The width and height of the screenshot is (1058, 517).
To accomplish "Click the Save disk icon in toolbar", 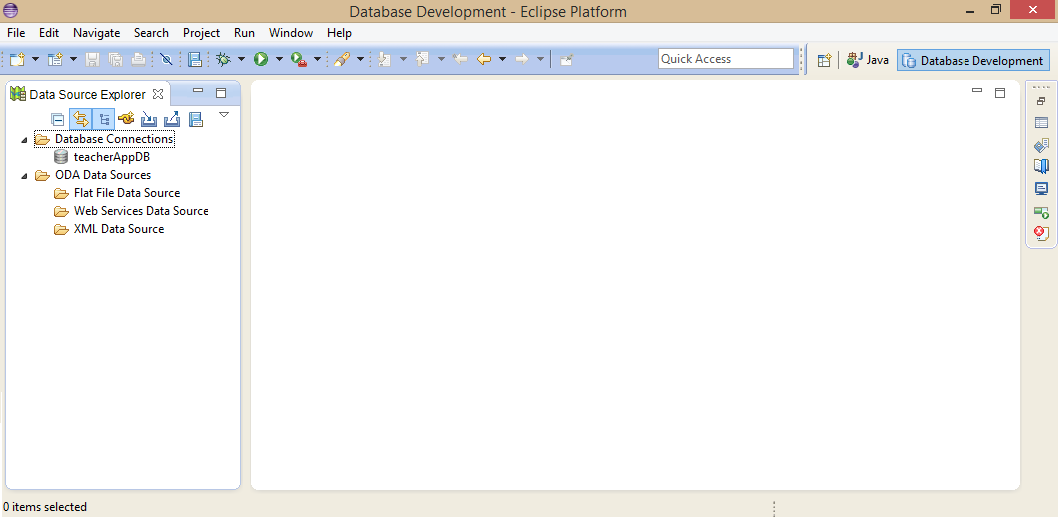I will (x=92, y=59).
